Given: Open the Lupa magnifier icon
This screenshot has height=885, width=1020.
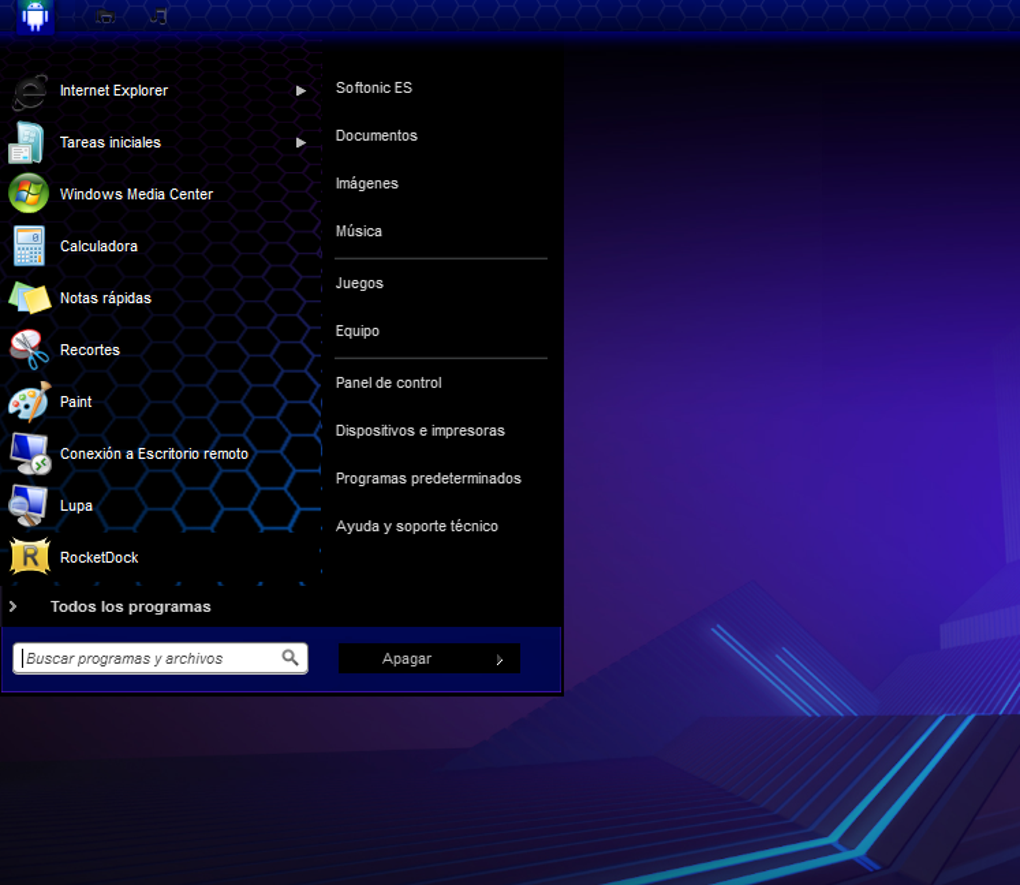Looking at the screenshot, I should 28,506.
